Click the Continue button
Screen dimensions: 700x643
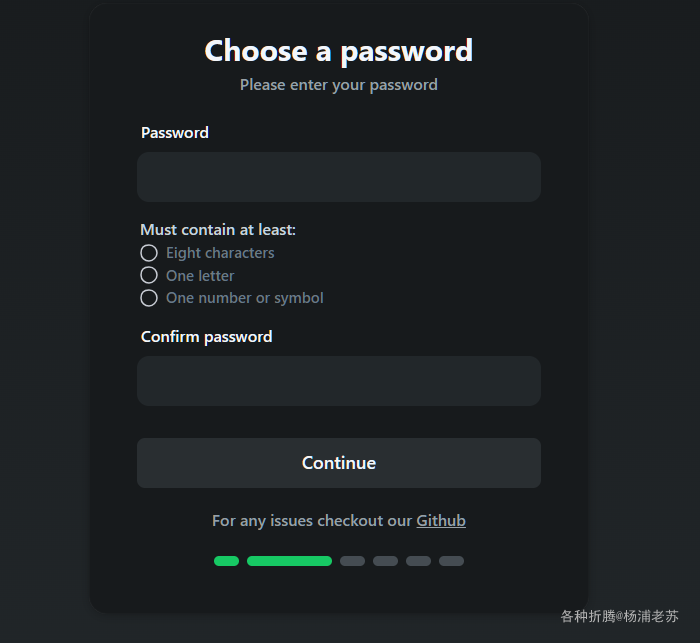(339, 463)
